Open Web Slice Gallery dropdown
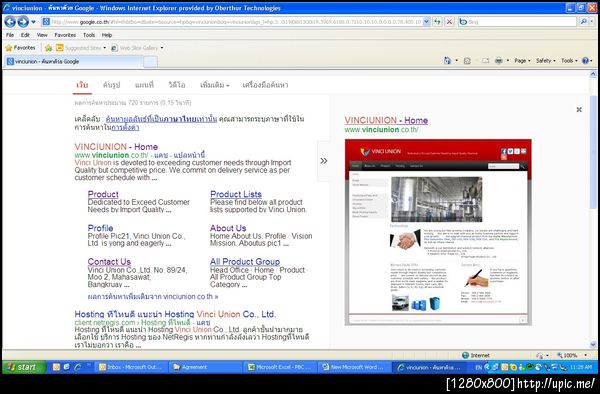600x394 pixels. 137,48
